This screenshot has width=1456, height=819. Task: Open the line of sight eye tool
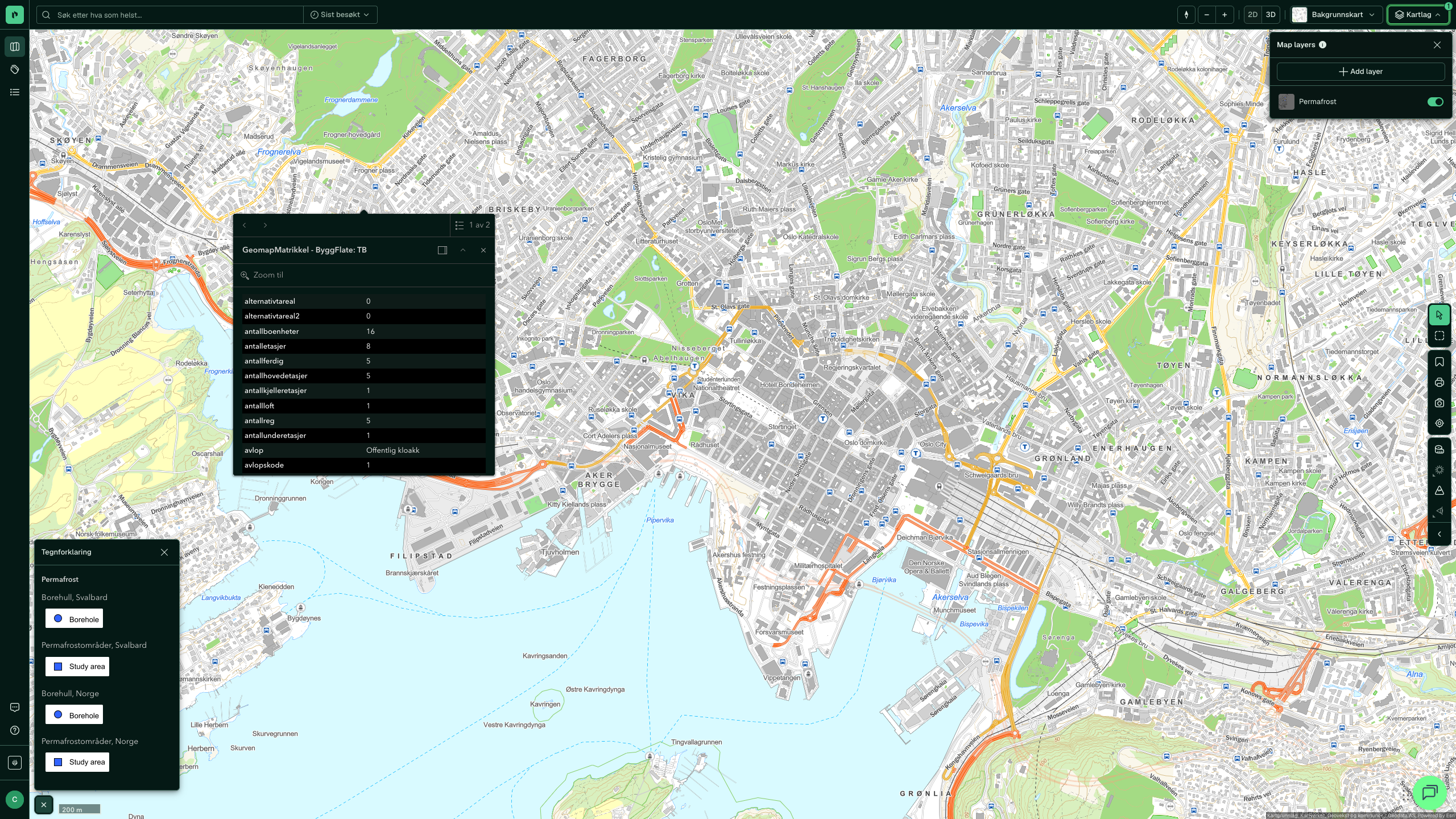click(1440, 511)
